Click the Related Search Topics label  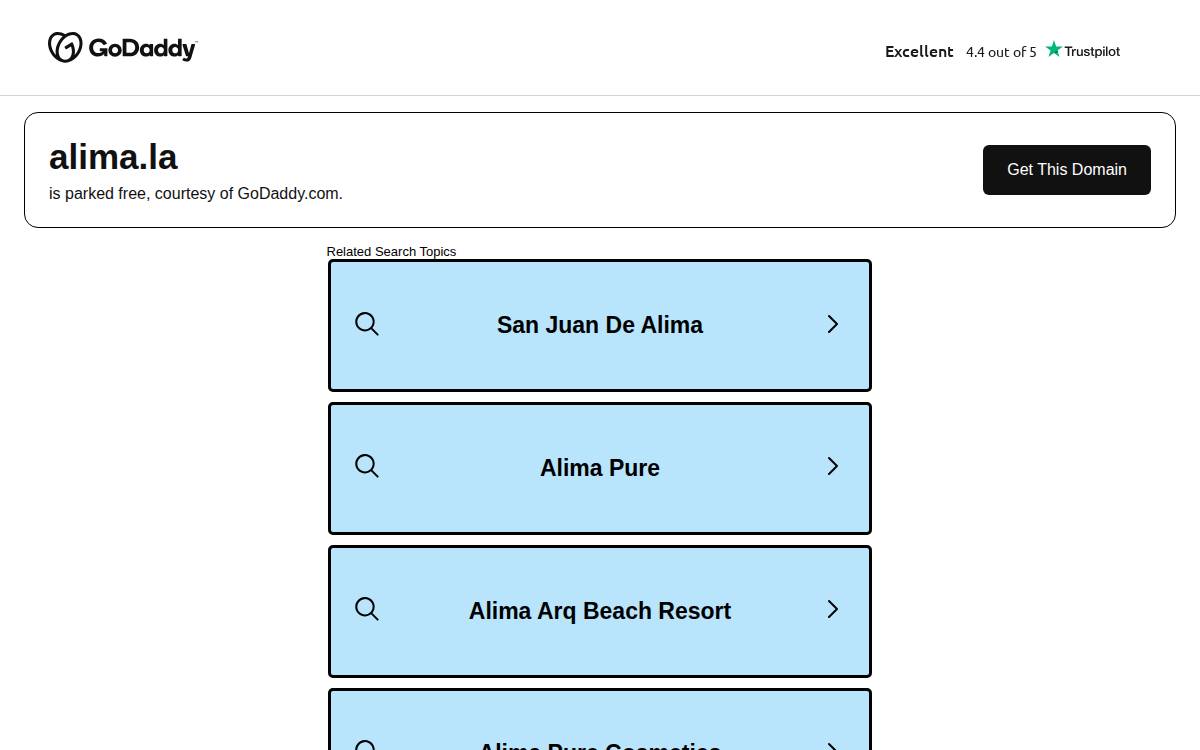point(391,251)
